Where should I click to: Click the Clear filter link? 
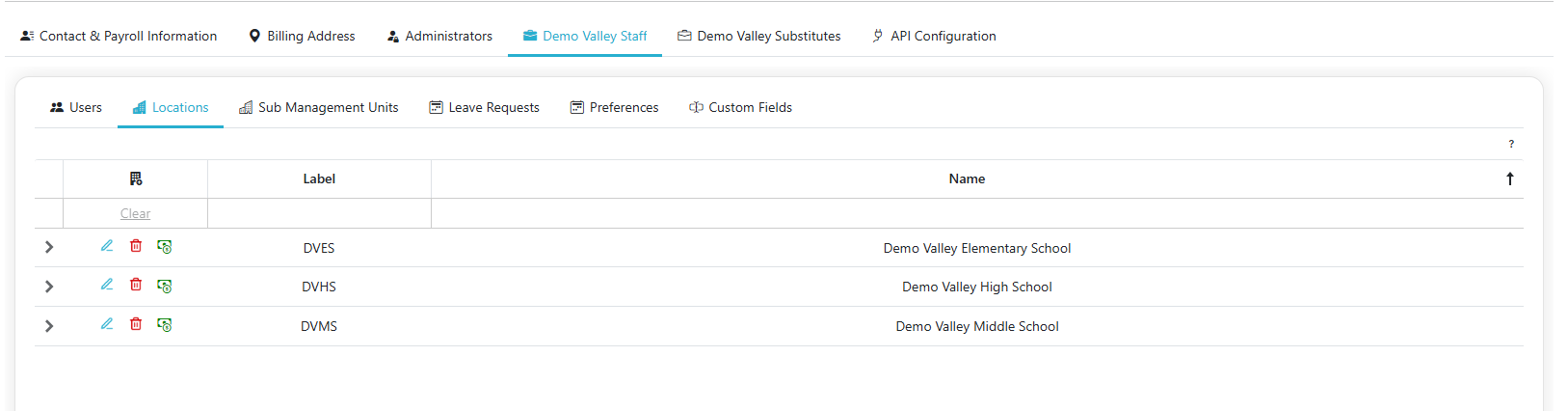click(135, 213)
